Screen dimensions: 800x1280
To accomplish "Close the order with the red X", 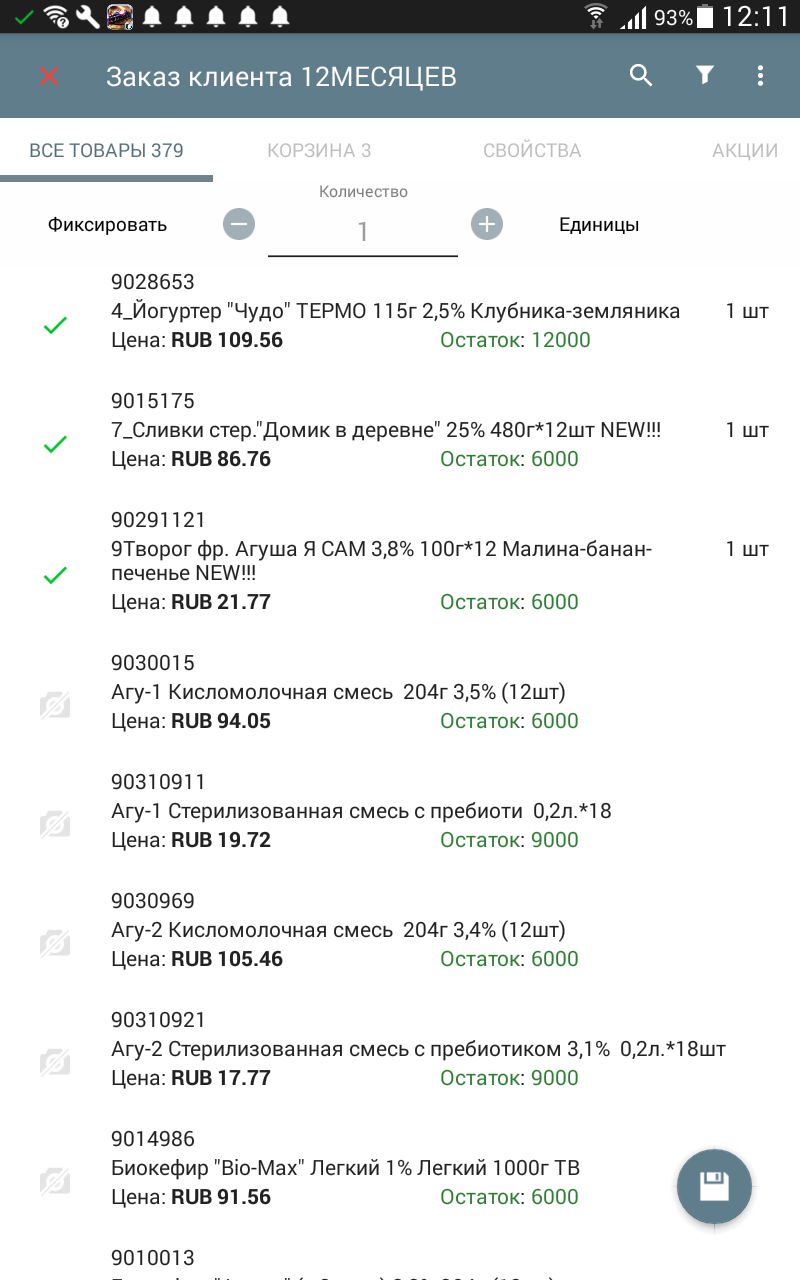I will (48, 76).
